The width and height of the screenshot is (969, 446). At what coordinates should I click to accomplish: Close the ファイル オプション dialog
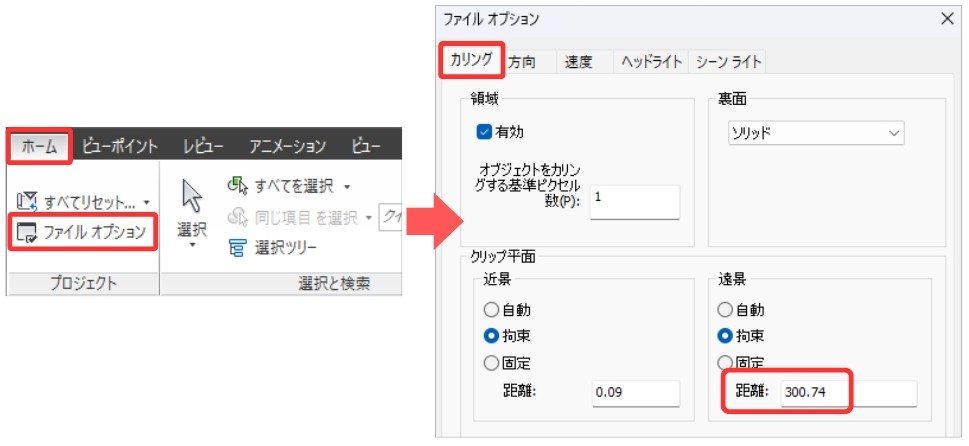tap(947, 19)
